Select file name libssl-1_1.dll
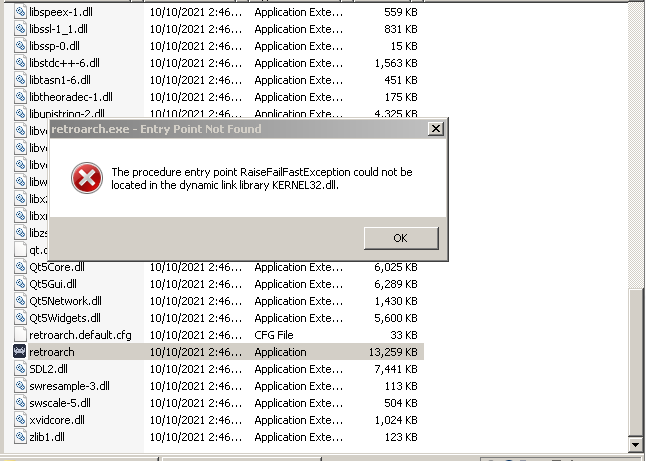The height and width of the screenshot is (461, 646). pos(59,29)
